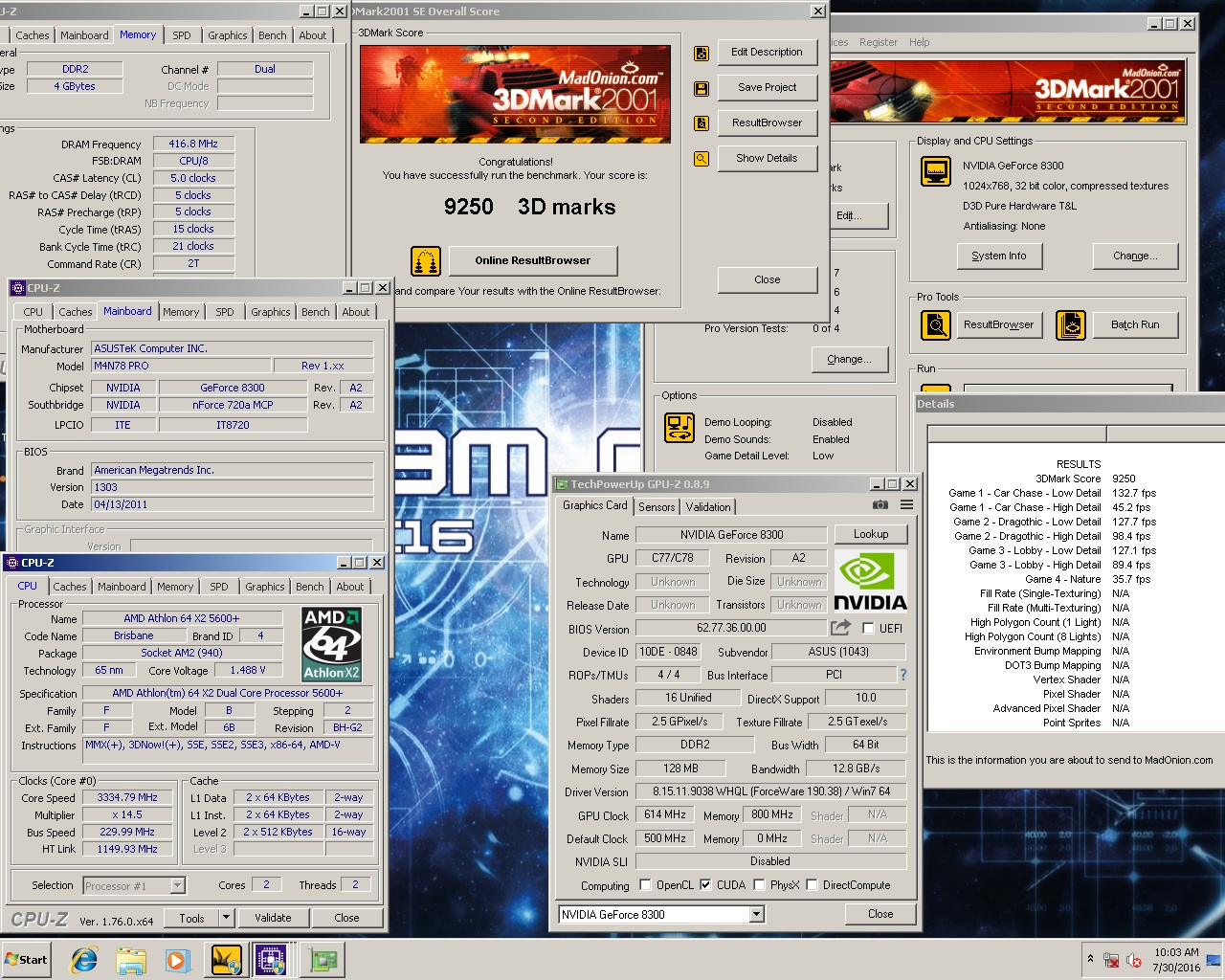Click the NVIDIA logo in GPU-Z
Image resolution: width=1225 pixels, height=980 pixels.
tap(870, 581)
